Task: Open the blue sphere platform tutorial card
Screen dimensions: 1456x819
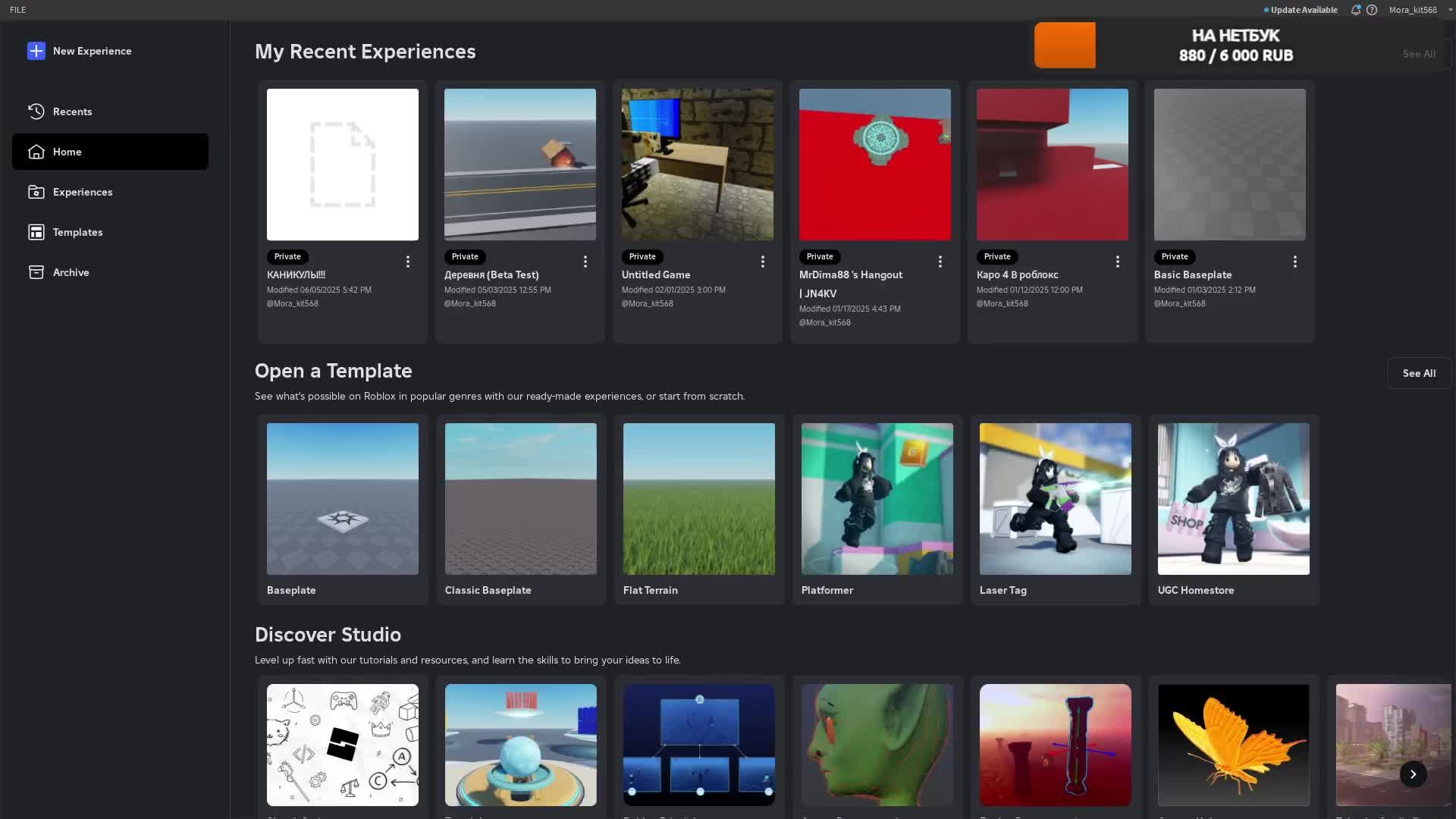Action: pyautogui.click(x=521, y=745)
